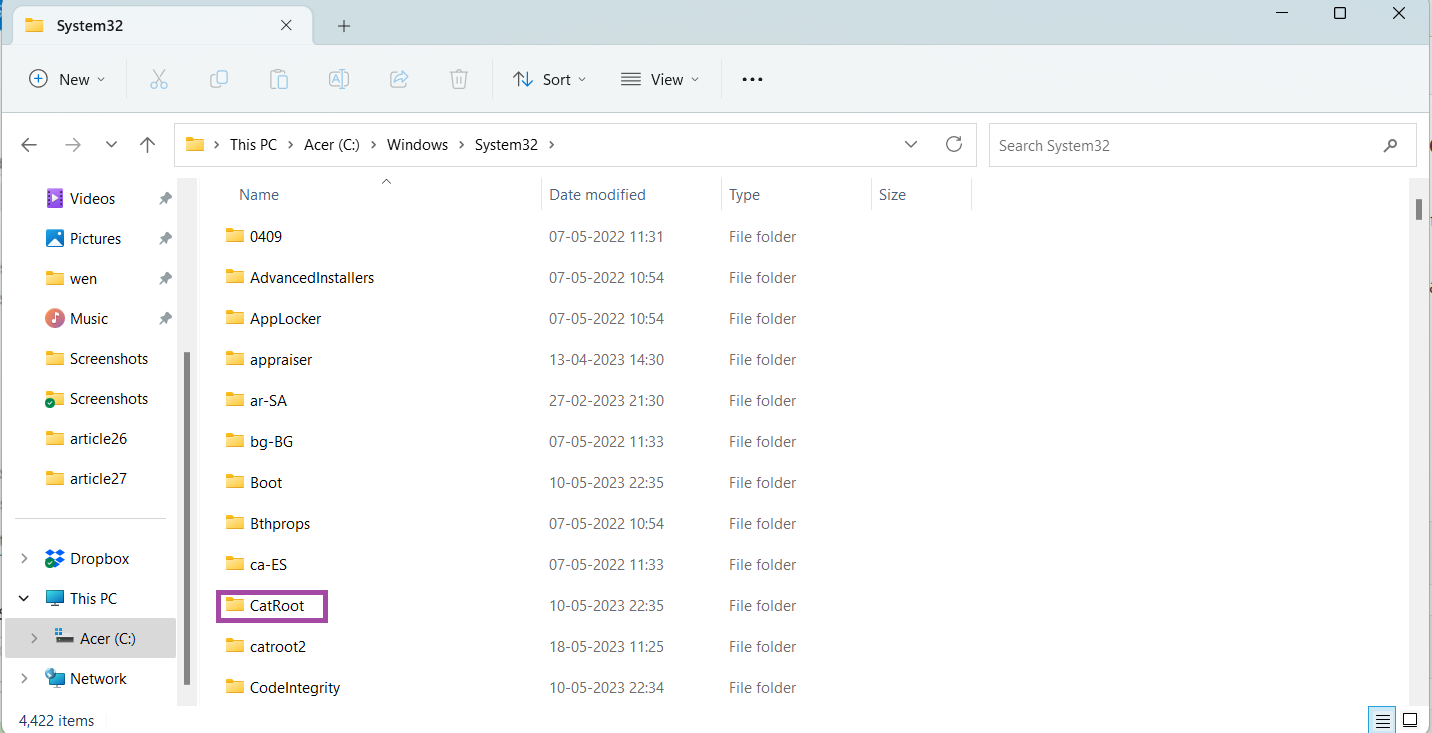Click the Delete trash icon
This screenshot has height=733, width=1432.
click(x=459, y=79)
